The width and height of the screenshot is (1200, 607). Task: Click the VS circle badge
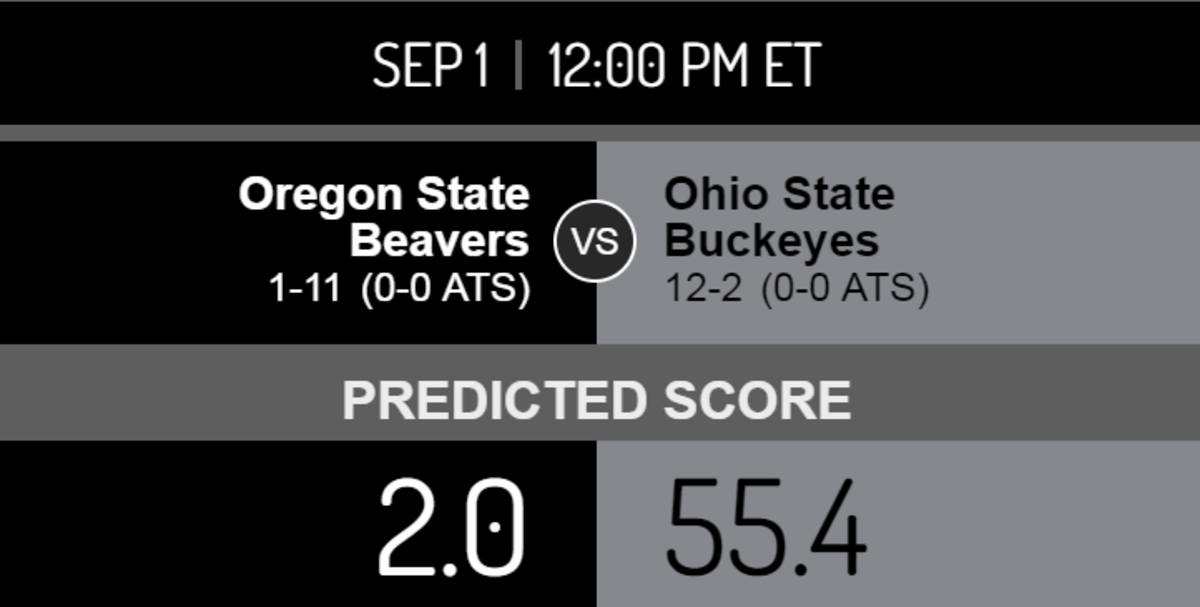click(595, 241)
